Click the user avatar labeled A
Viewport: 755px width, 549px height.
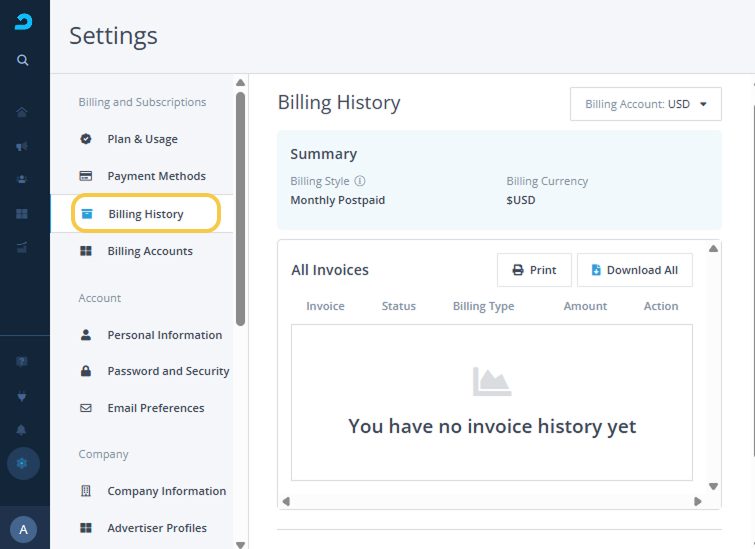tap(23, 529)
